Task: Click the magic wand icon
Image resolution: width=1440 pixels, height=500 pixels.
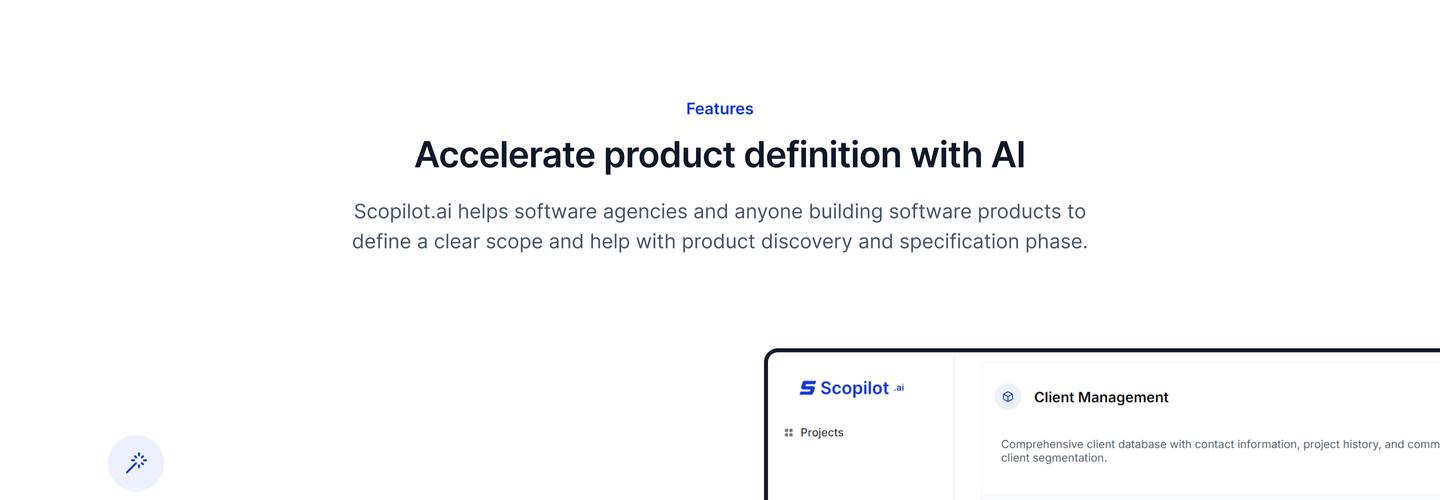Action: (136, 463)
